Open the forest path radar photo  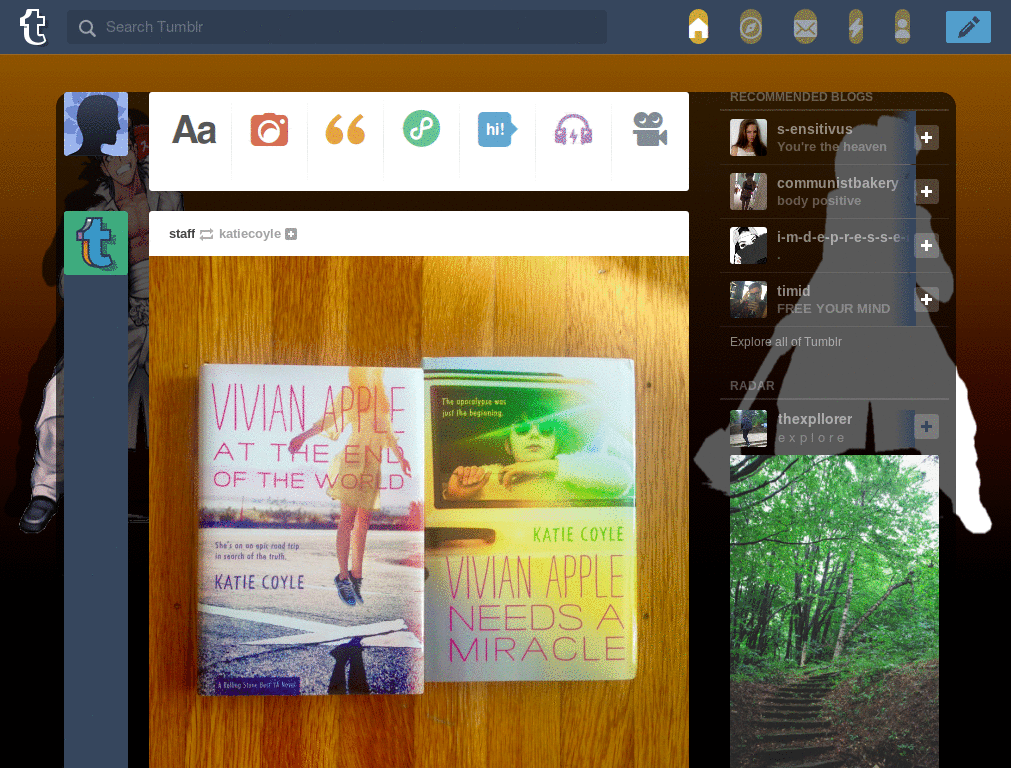tap(834, 611)
